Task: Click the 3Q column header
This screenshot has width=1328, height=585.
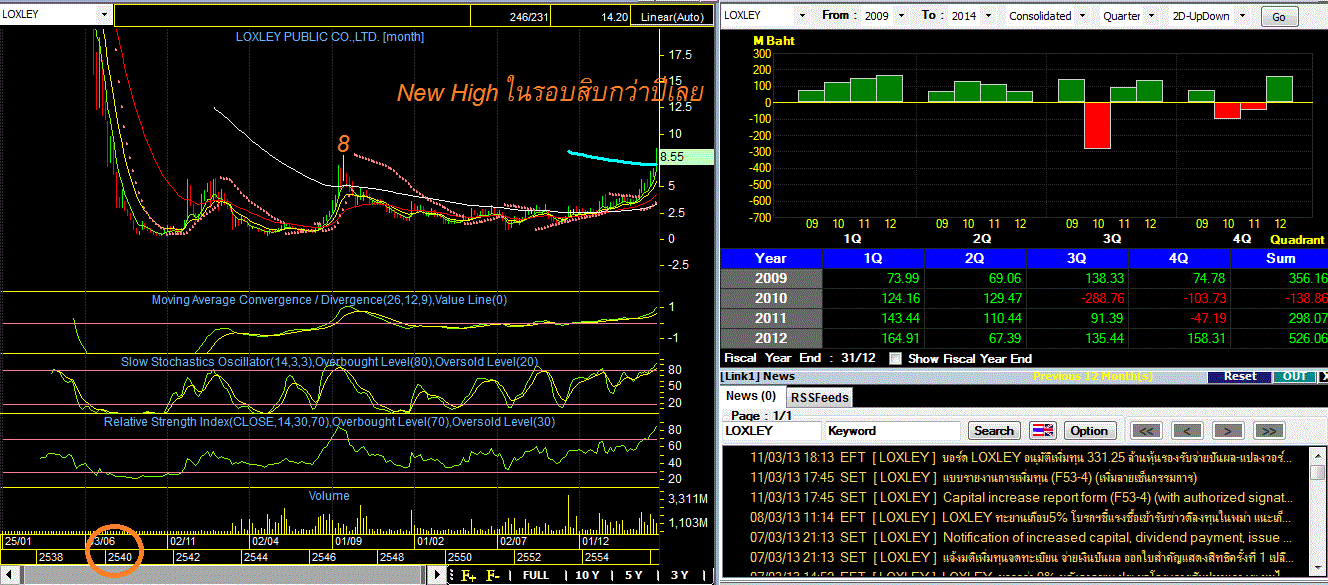Action: coord(1076,258)
